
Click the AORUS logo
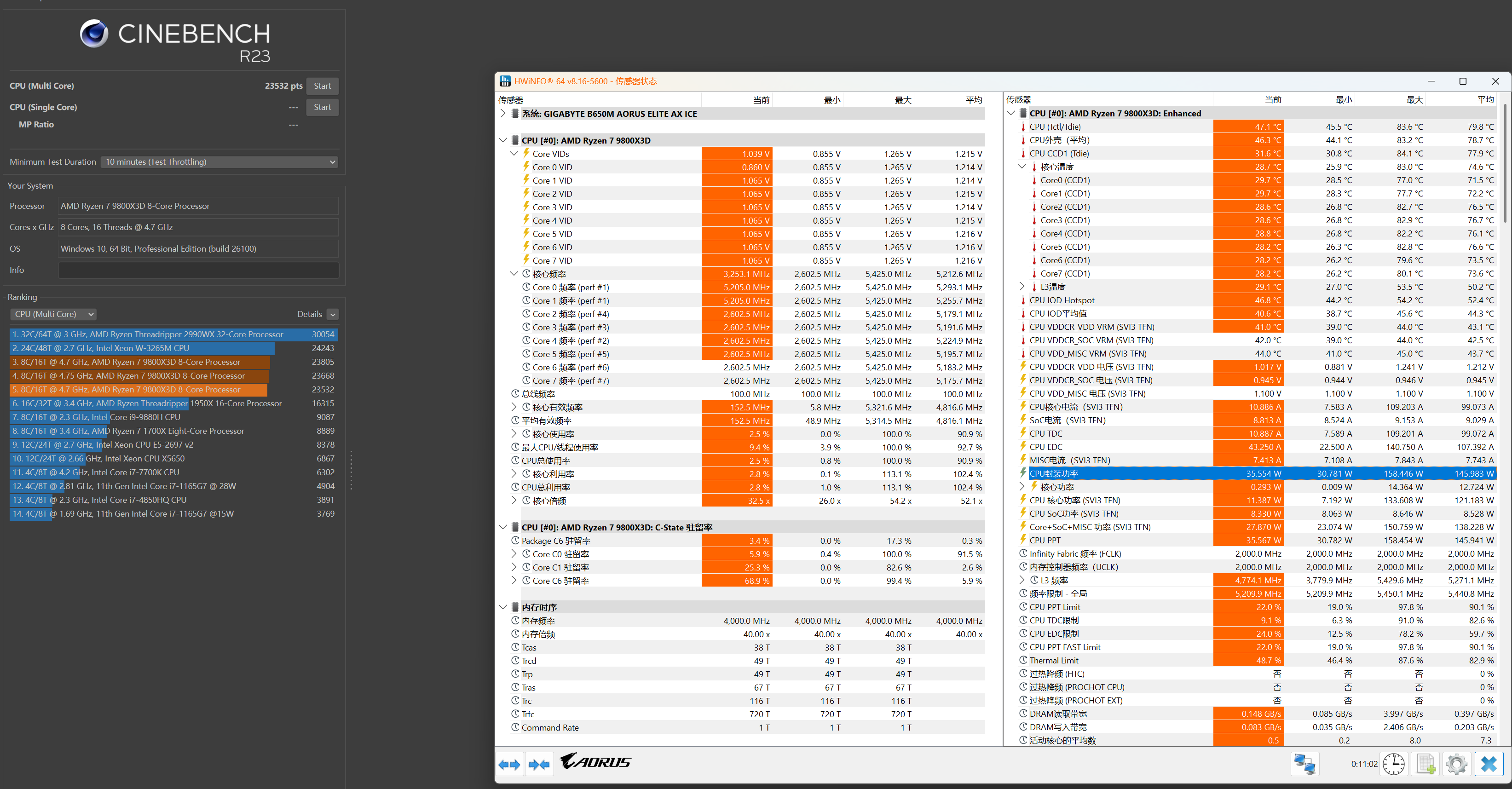tap(595, 761)
